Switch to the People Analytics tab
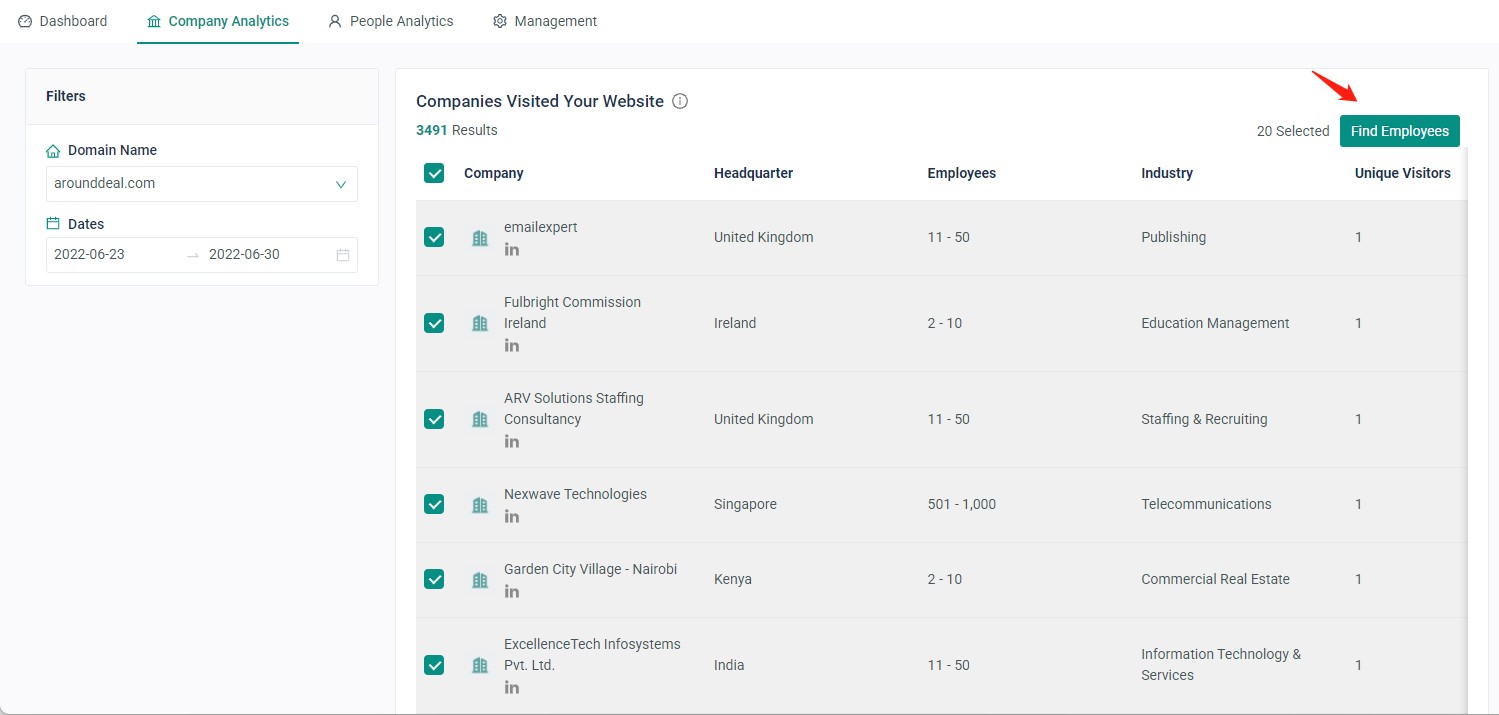Image resolution: width=1499 pixels, height=715 pixels. [390, 21]
